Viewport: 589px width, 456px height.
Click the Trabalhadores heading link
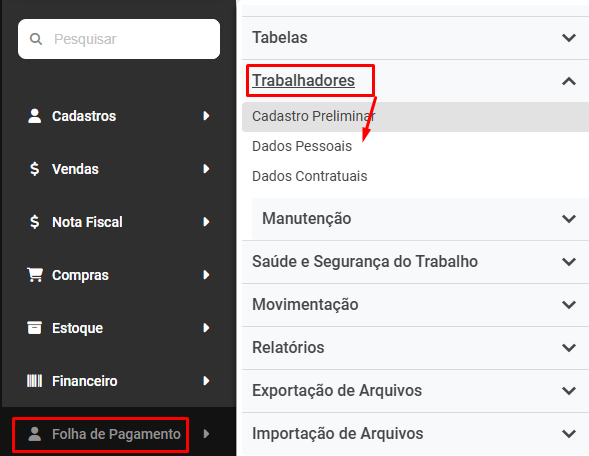pyautogui.click(x=303, y=80)
